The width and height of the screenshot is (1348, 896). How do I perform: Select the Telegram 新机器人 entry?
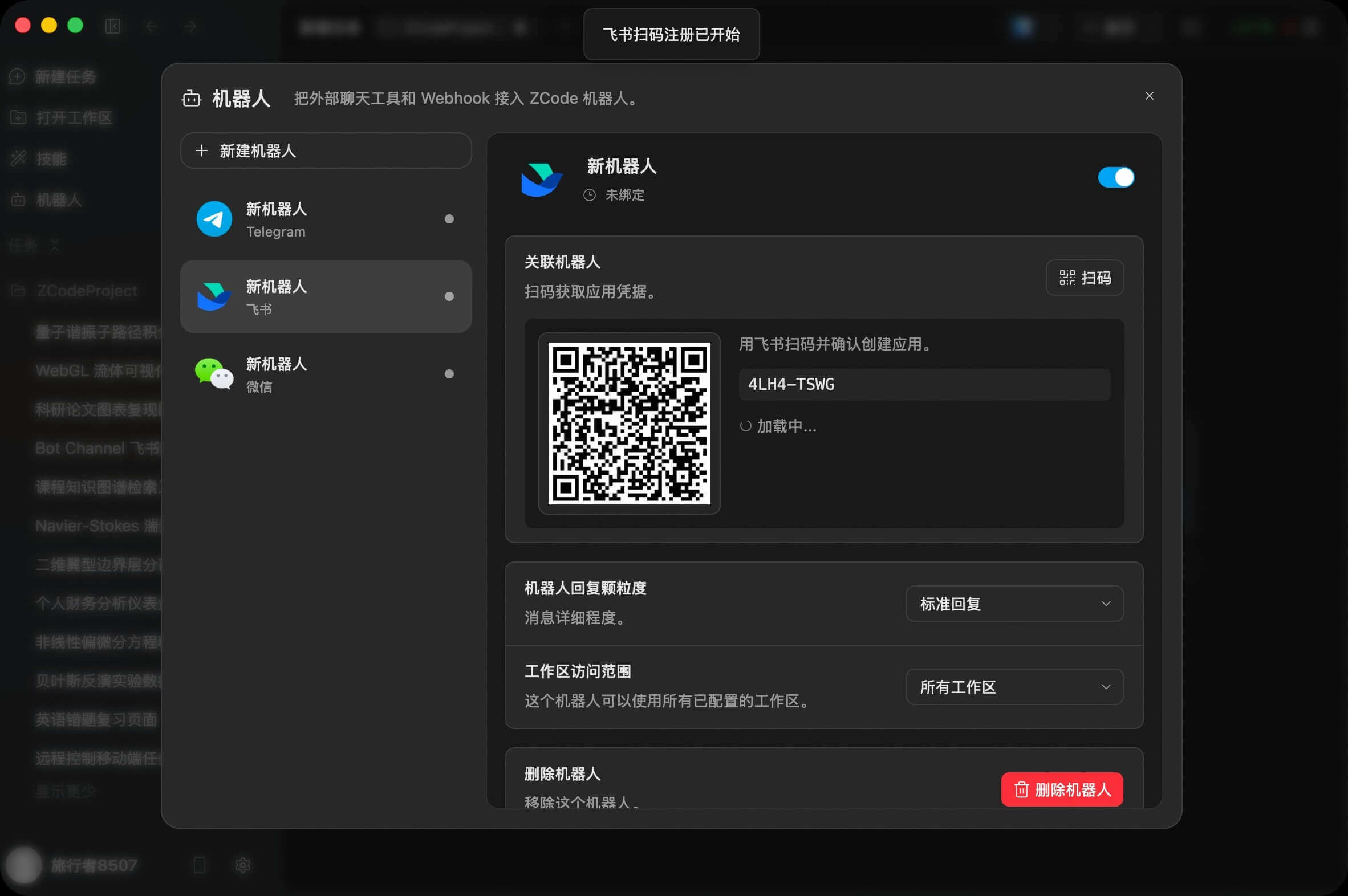point(326,219)
